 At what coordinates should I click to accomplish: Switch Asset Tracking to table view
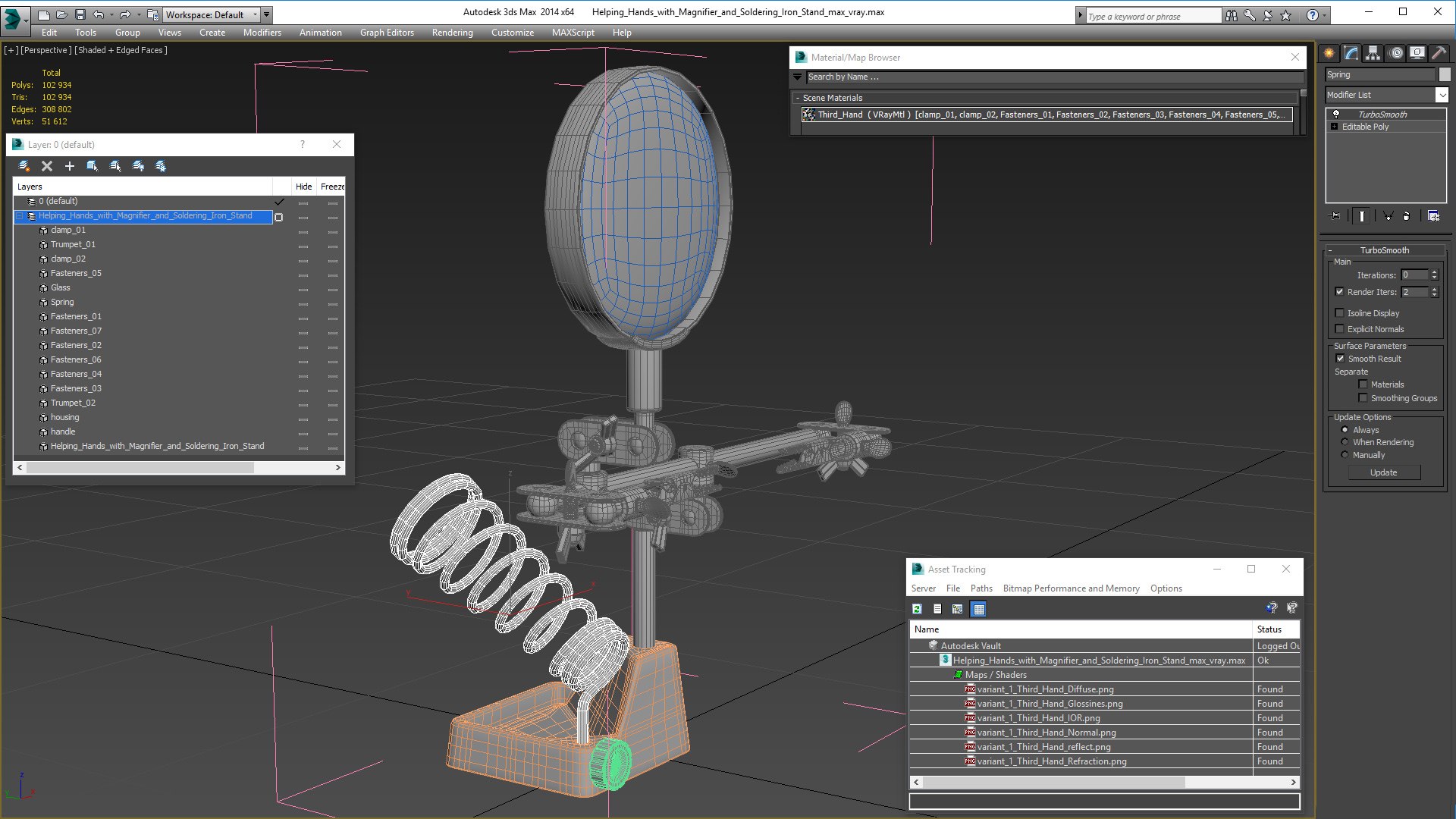point(978,609)
